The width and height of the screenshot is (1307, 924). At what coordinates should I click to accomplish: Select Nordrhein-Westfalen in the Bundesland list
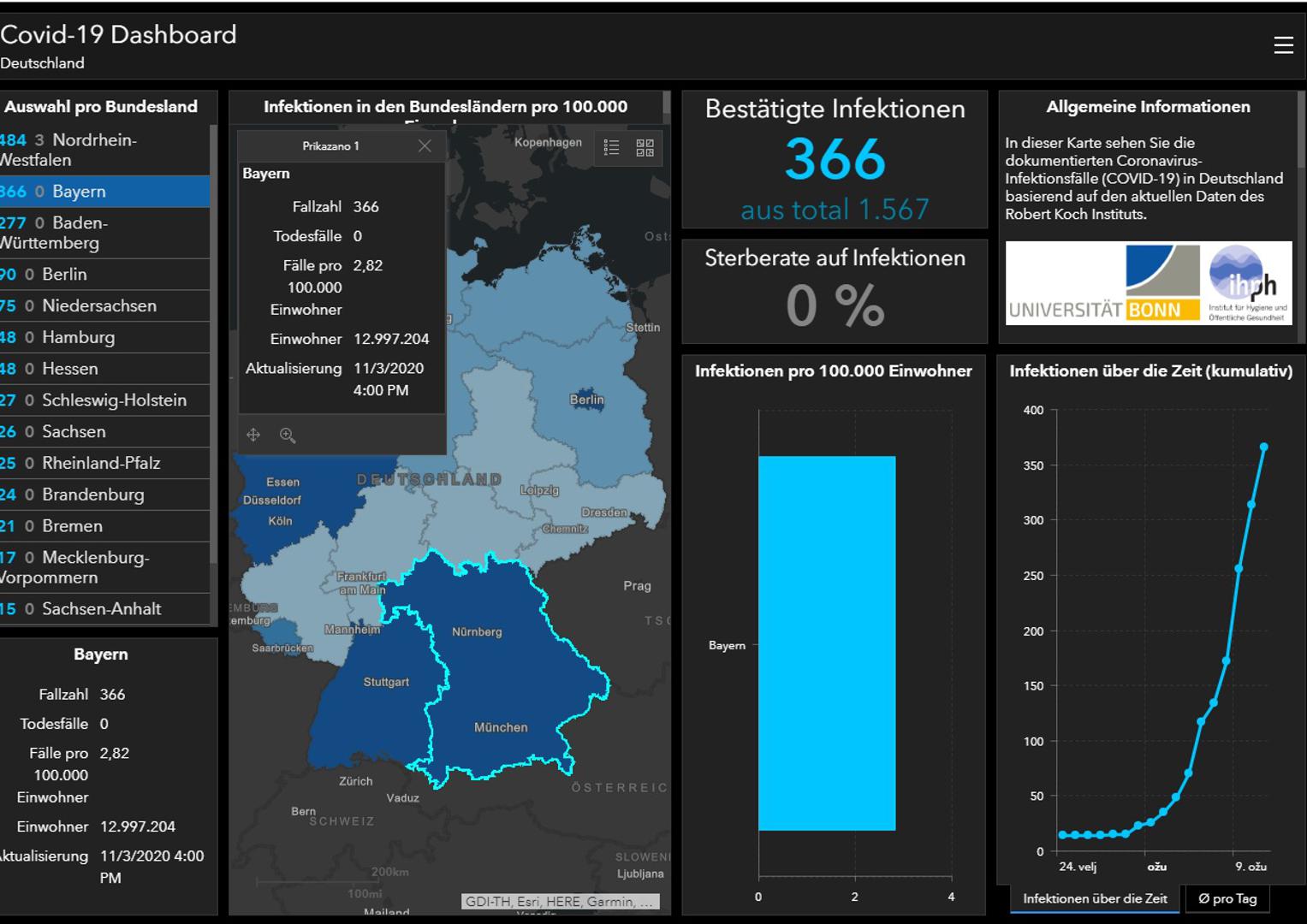tap(94, 150)
